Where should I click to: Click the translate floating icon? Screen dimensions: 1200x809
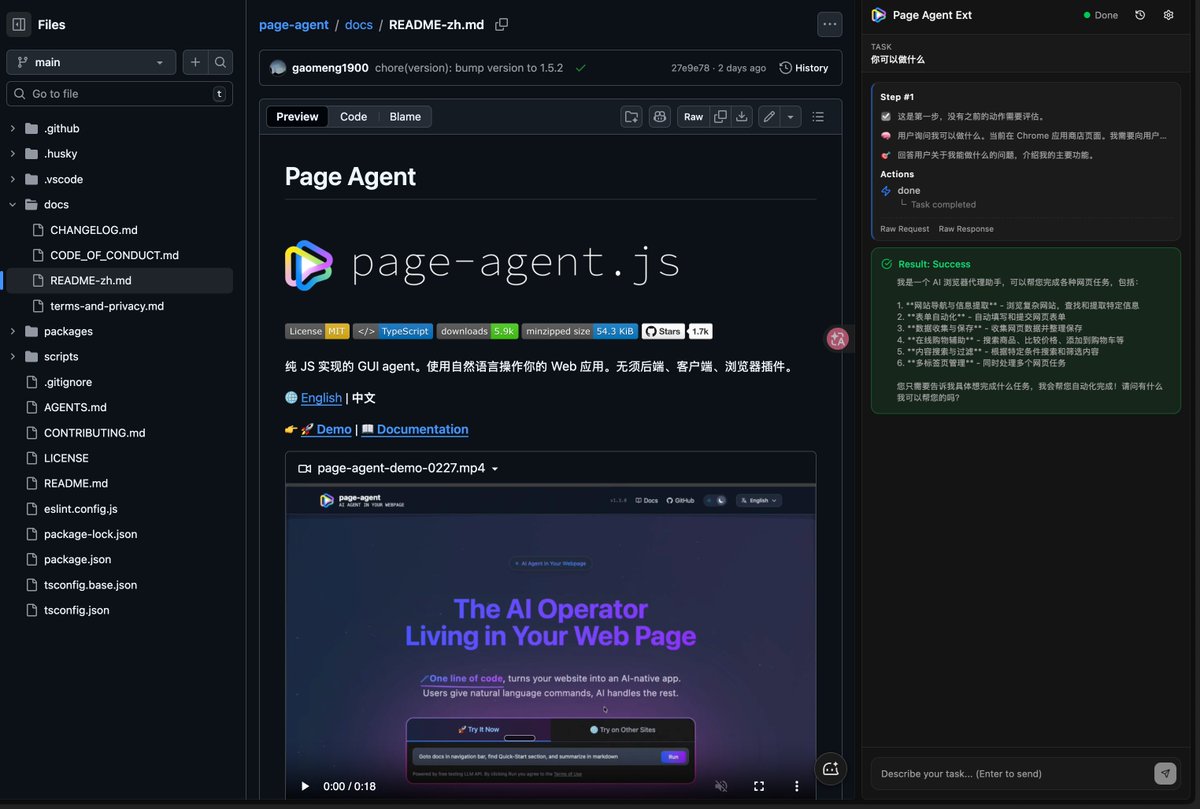tap(838, 339)
